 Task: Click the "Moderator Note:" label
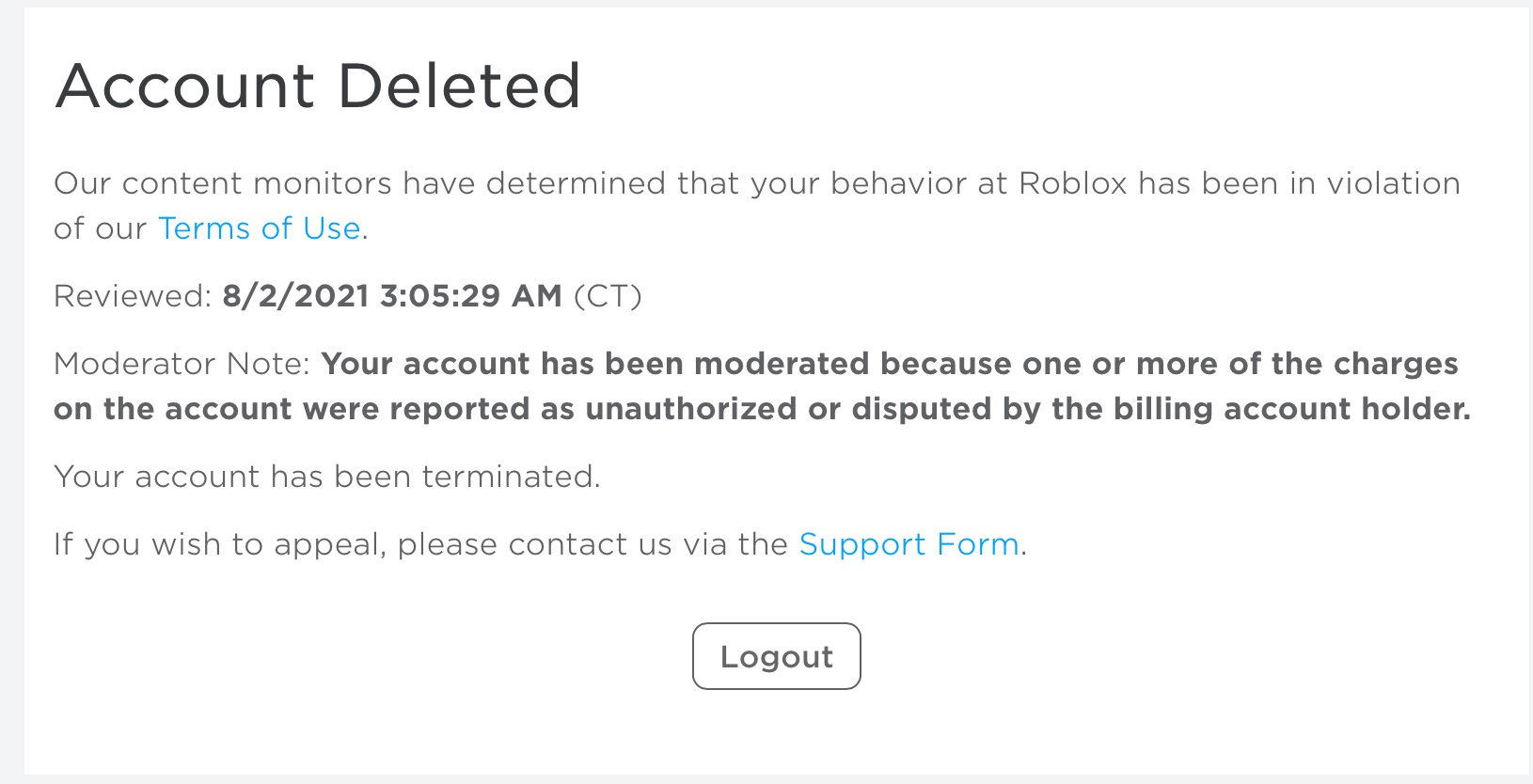pos(182,364)
